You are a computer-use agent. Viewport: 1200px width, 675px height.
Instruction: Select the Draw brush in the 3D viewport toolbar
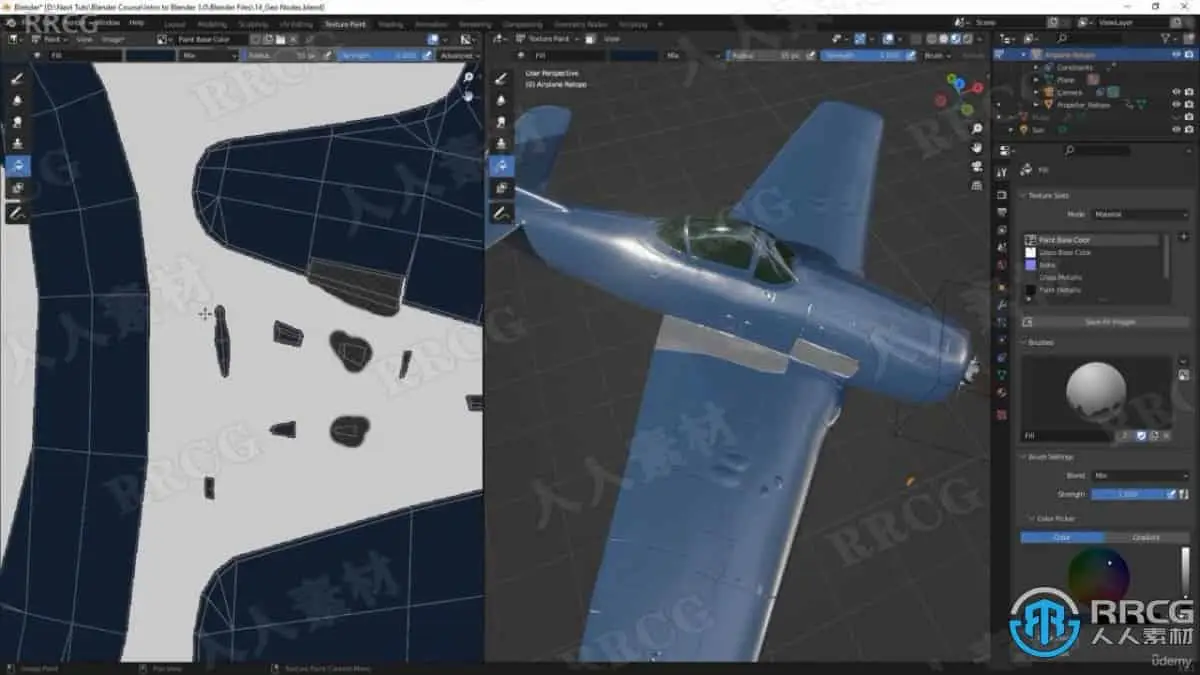[502, 77]
